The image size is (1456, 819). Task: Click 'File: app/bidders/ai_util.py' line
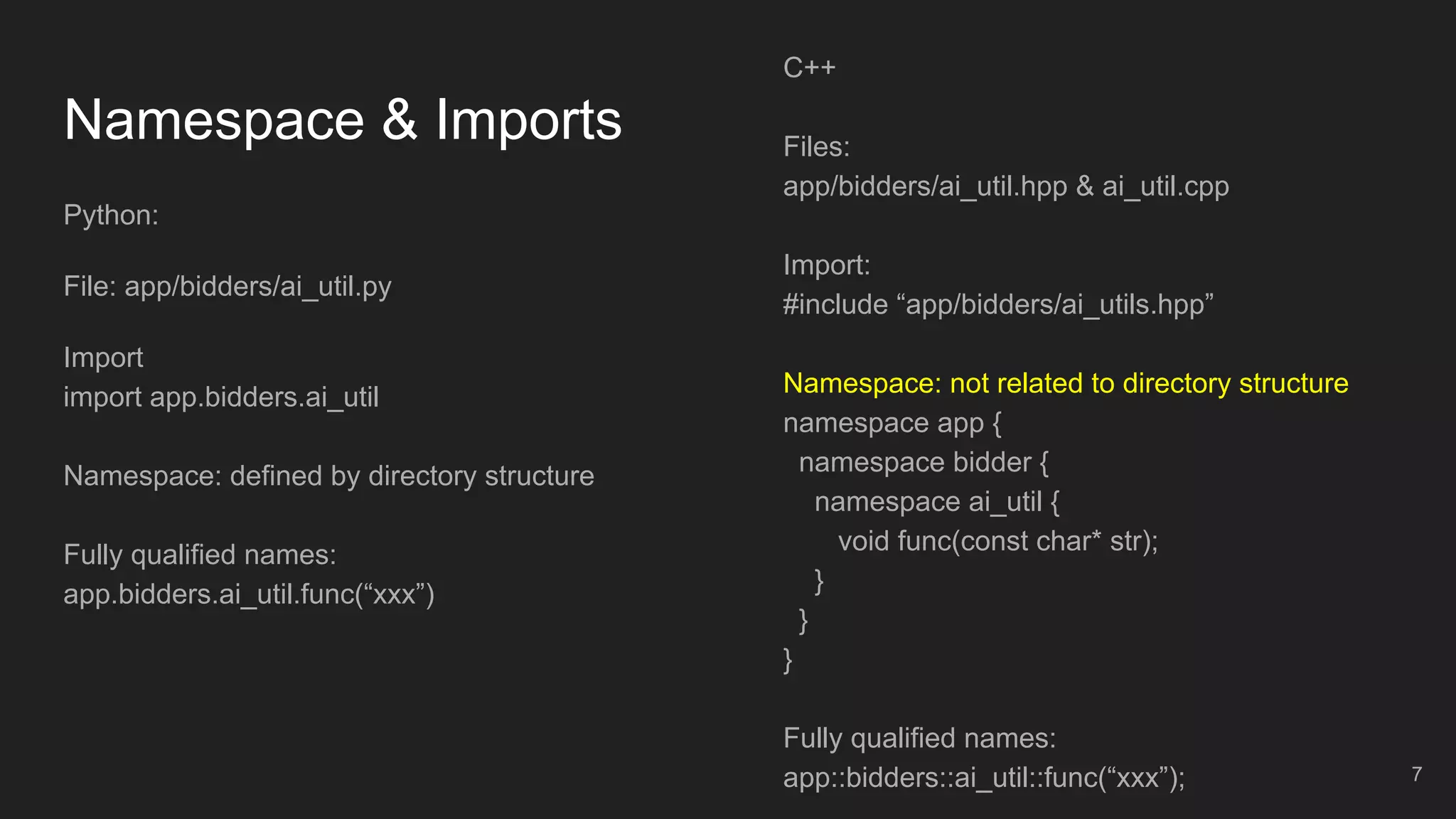click(x=227, y=287)
